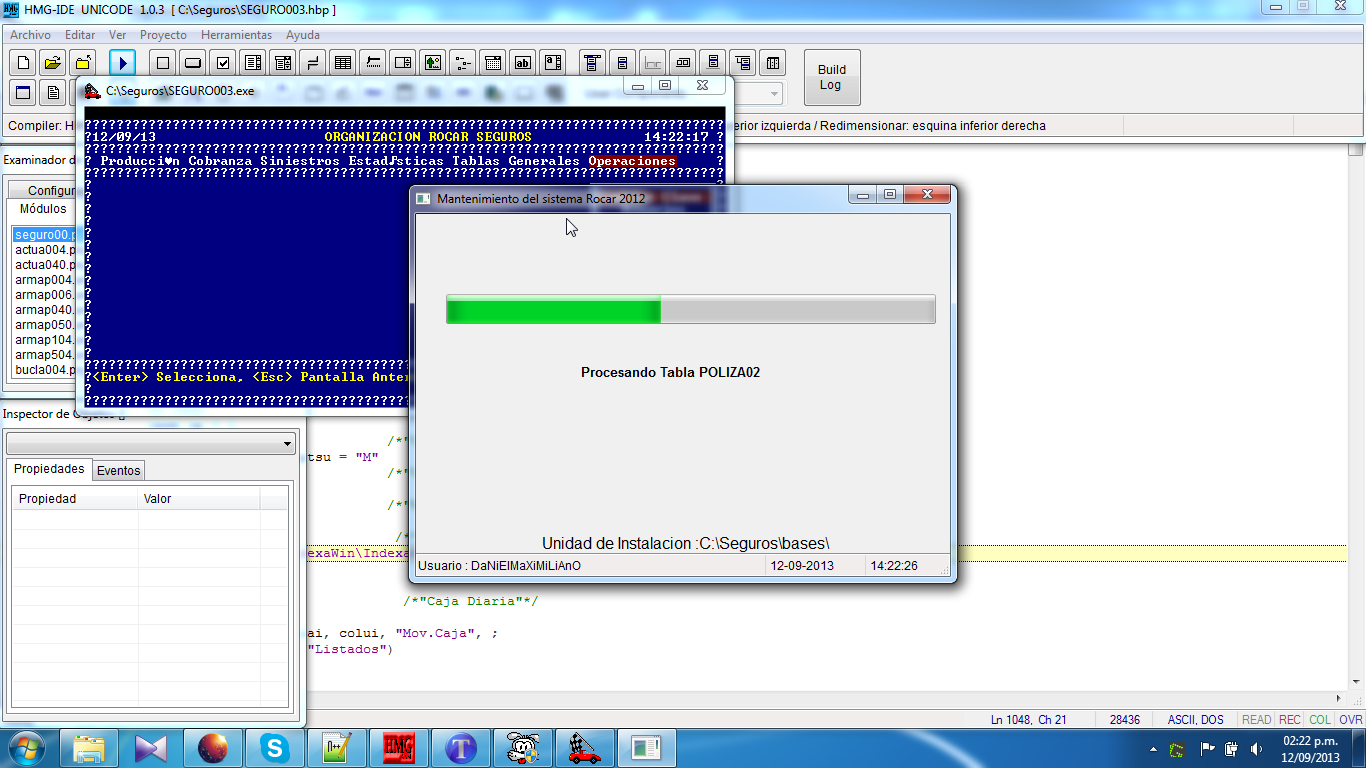1366x768 pixels.
Task: Switch to the Propiedades tab
Action: [x=49, y=470]
